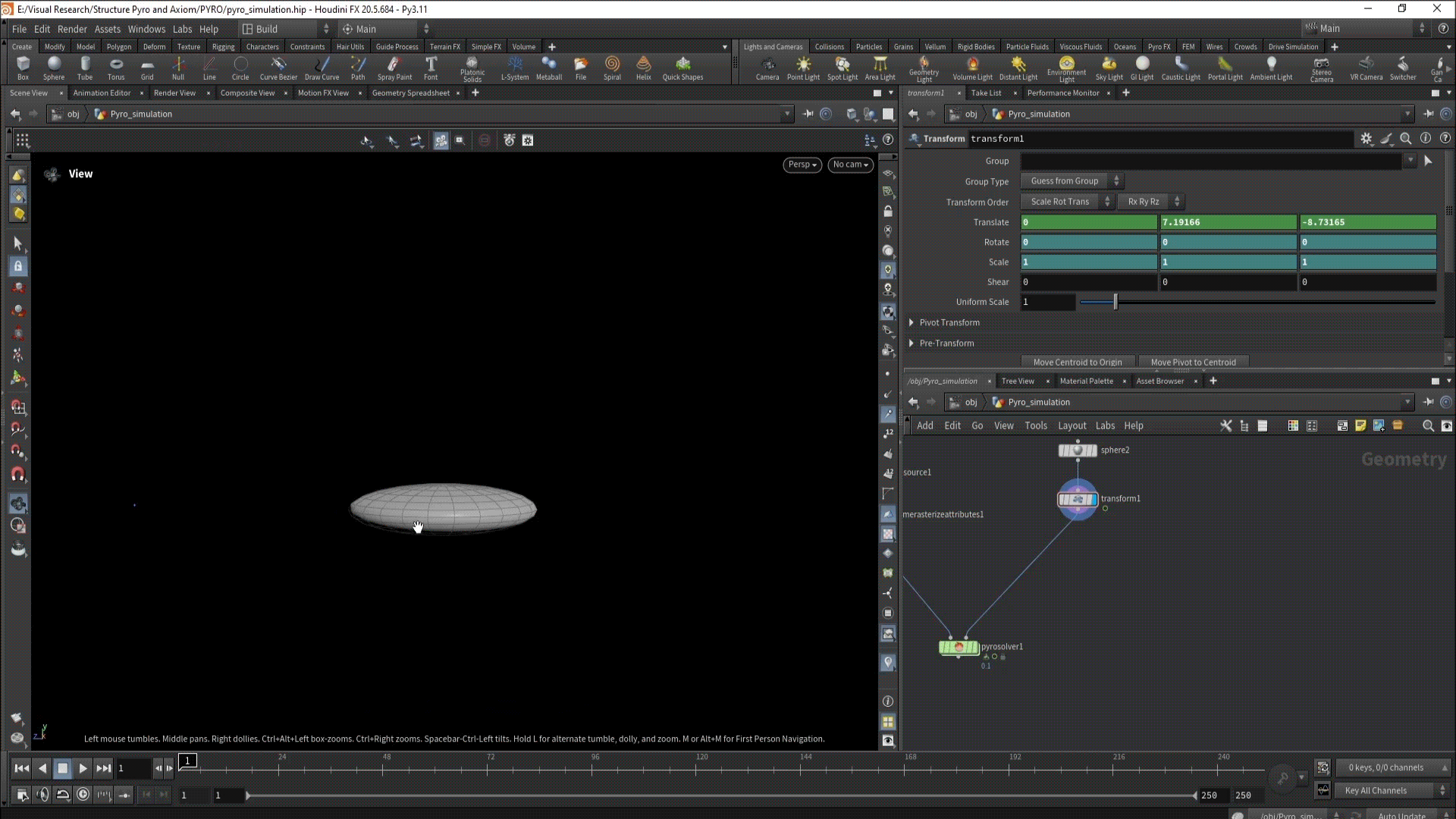Open the Render menu
The image size is (1456, 819).
[x=72, y=29]
